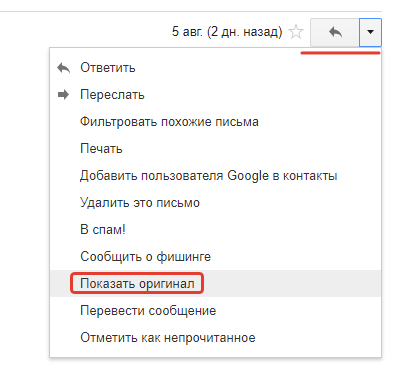Choose Удалить это письмо
This screenshot has height=373, width=393.
coord(215,203)
